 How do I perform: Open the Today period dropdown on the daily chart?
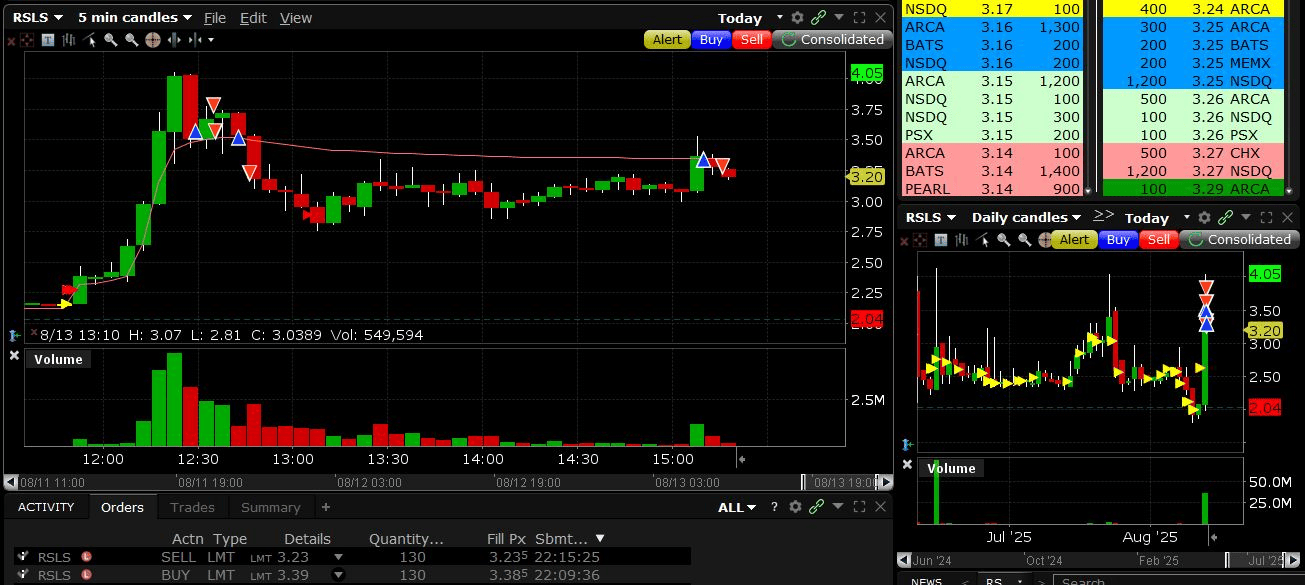click(x=1158, y=218)
